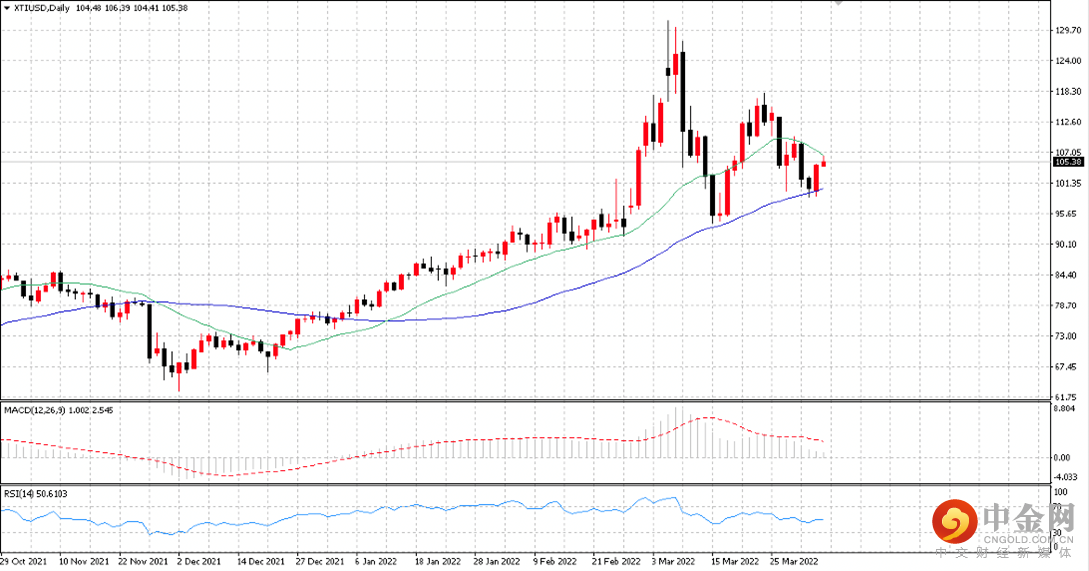Click the 10 Nov 2021 date label
Screen dimensions: 1089x571
(x=84, y=561)
